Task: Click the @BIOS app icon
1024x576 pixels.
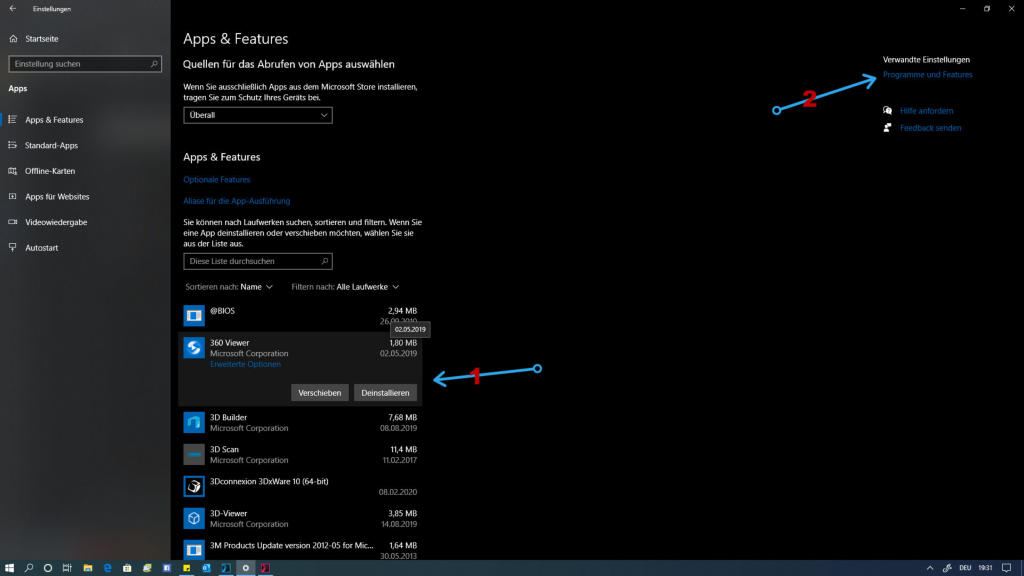Action: point(194,316)
